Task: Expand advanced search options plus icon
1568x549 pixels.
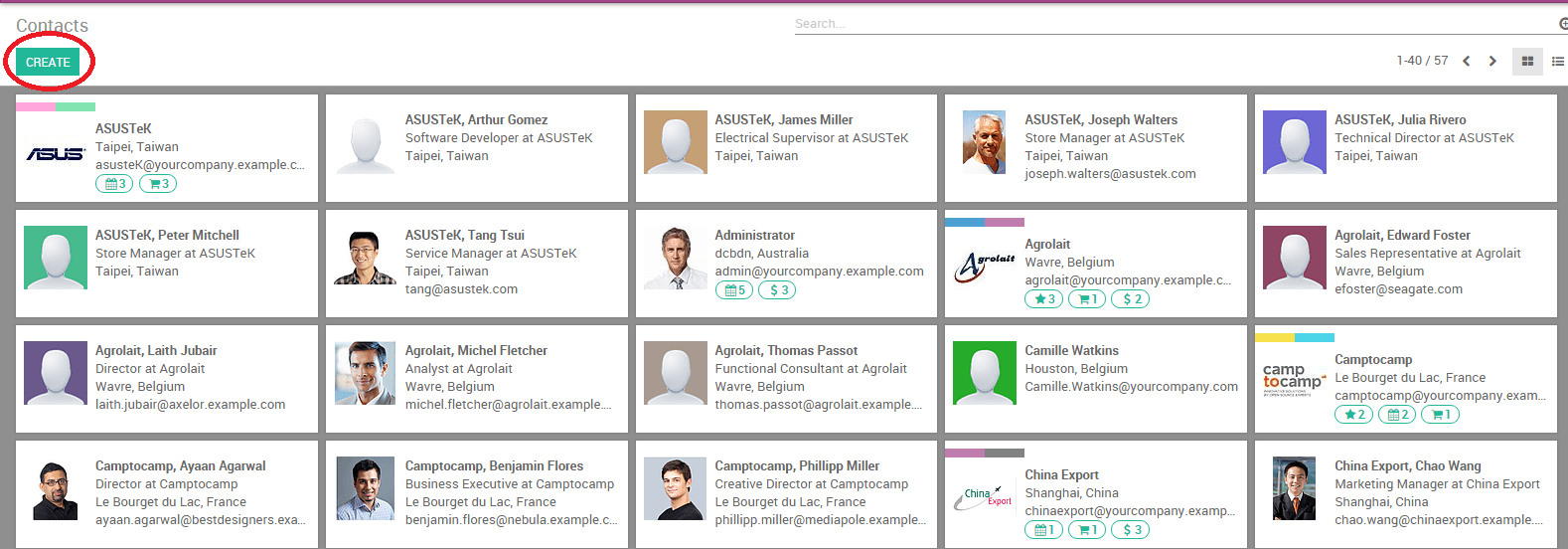Action: [1563, 24]
